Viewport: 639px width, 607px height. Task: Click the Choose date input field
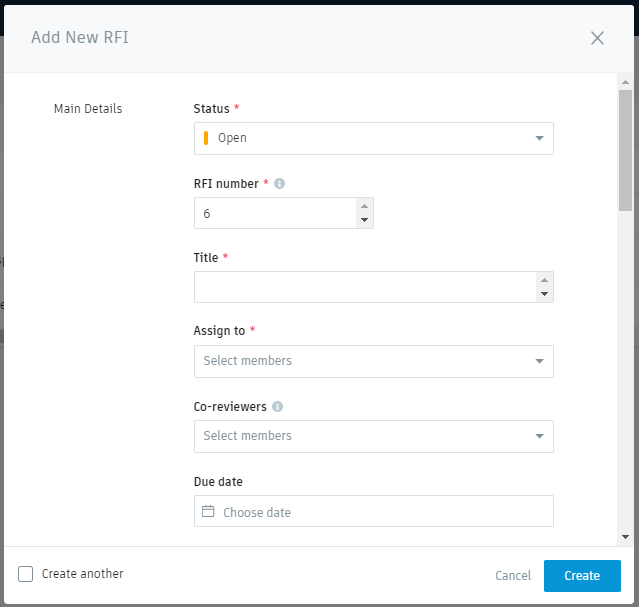tap(374, 511)
